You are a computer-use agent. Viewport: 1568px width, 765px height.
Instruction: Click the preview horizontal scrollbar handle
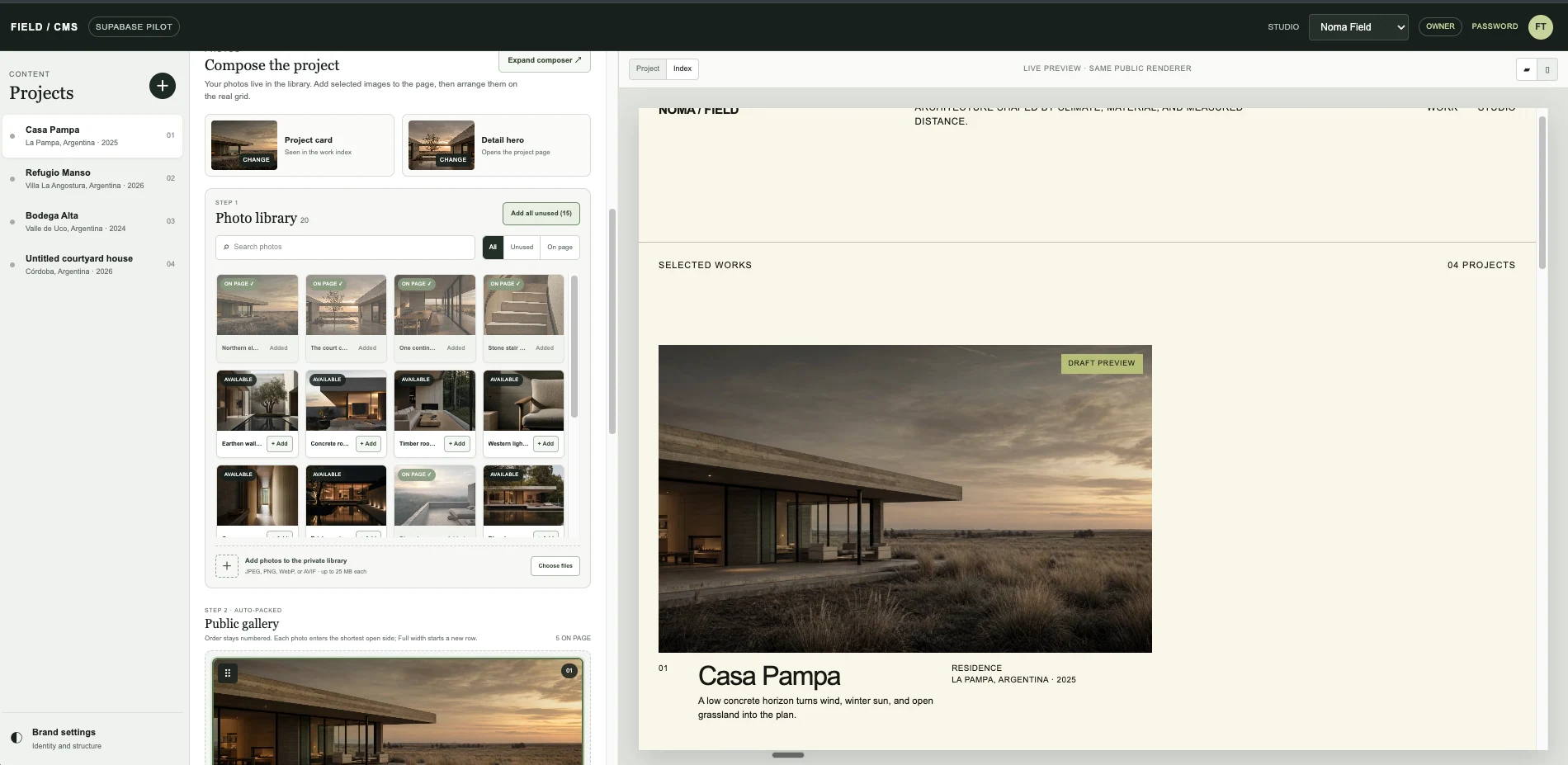(x=788, y=755)
